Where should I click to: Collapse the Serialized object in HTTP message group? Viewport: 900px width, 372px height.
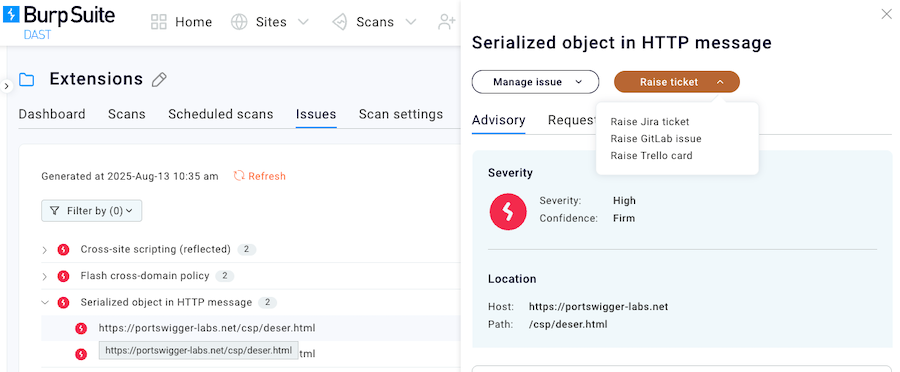click(45, 303)
